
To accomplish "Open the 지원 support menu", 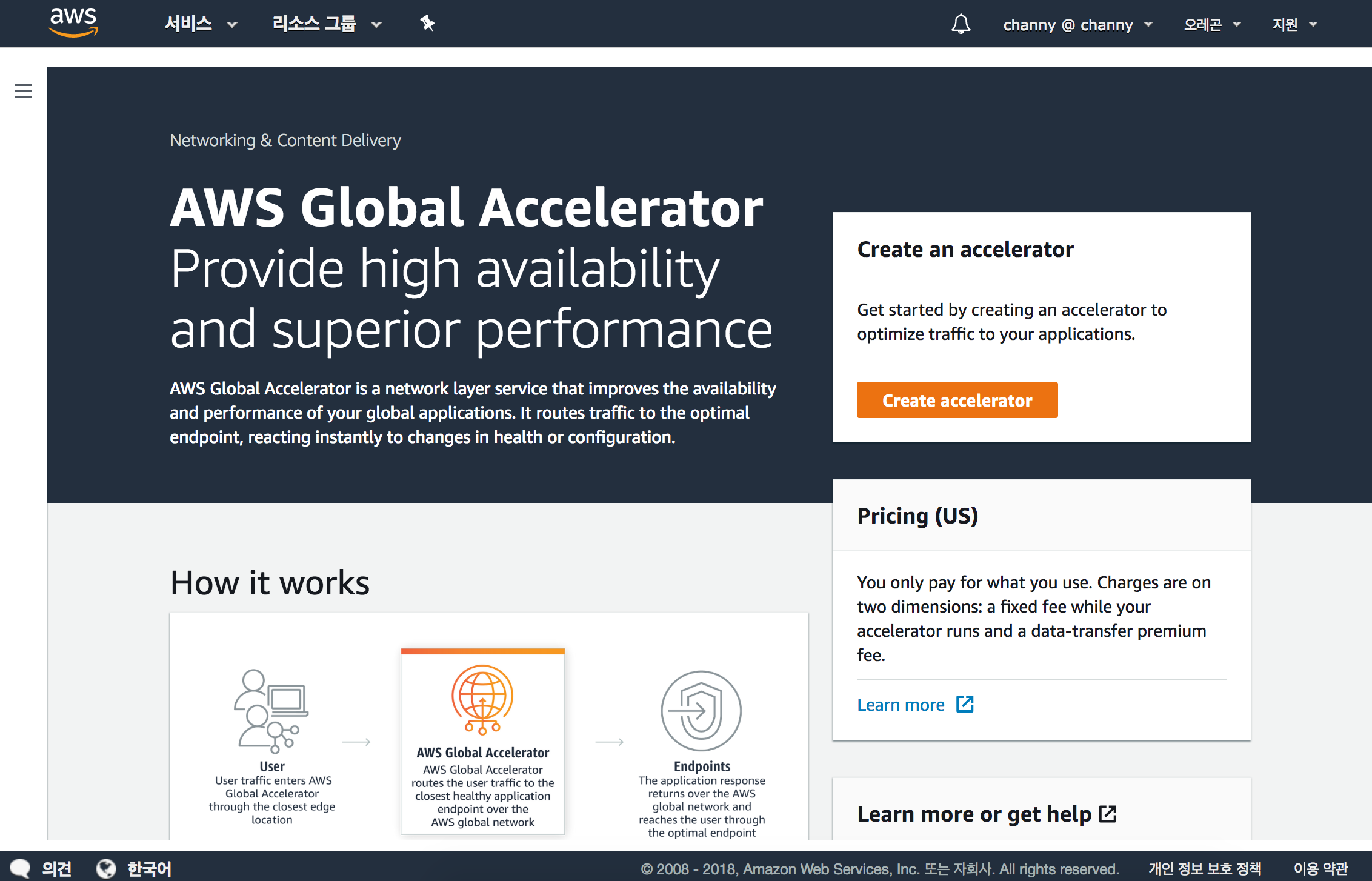I will 1294,25.
